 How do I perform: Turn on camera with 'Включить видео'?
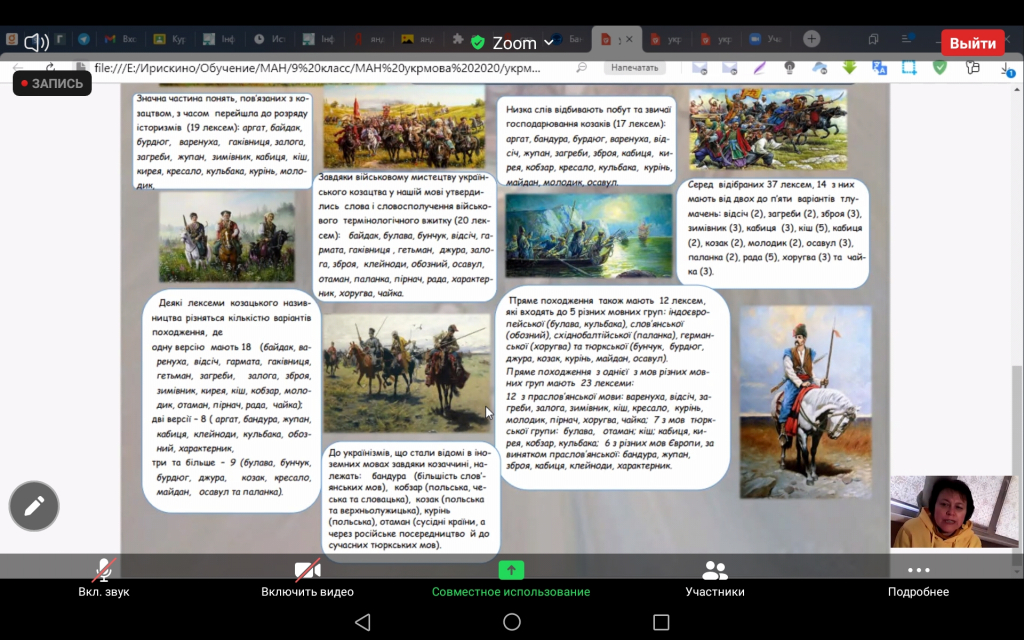click(x=307, y=578)
